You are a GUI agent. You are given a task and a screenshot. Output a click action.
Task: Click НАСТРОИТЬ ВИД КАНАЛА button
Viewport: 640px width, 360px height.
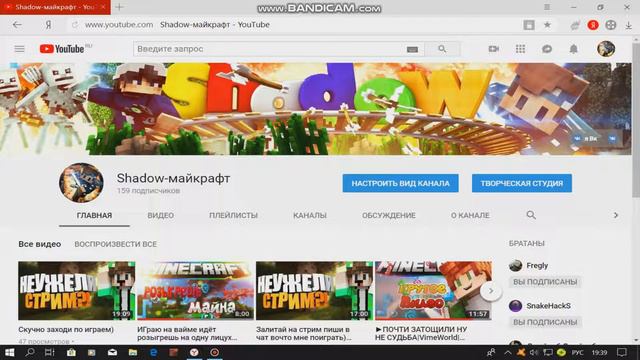coord(400,183)
